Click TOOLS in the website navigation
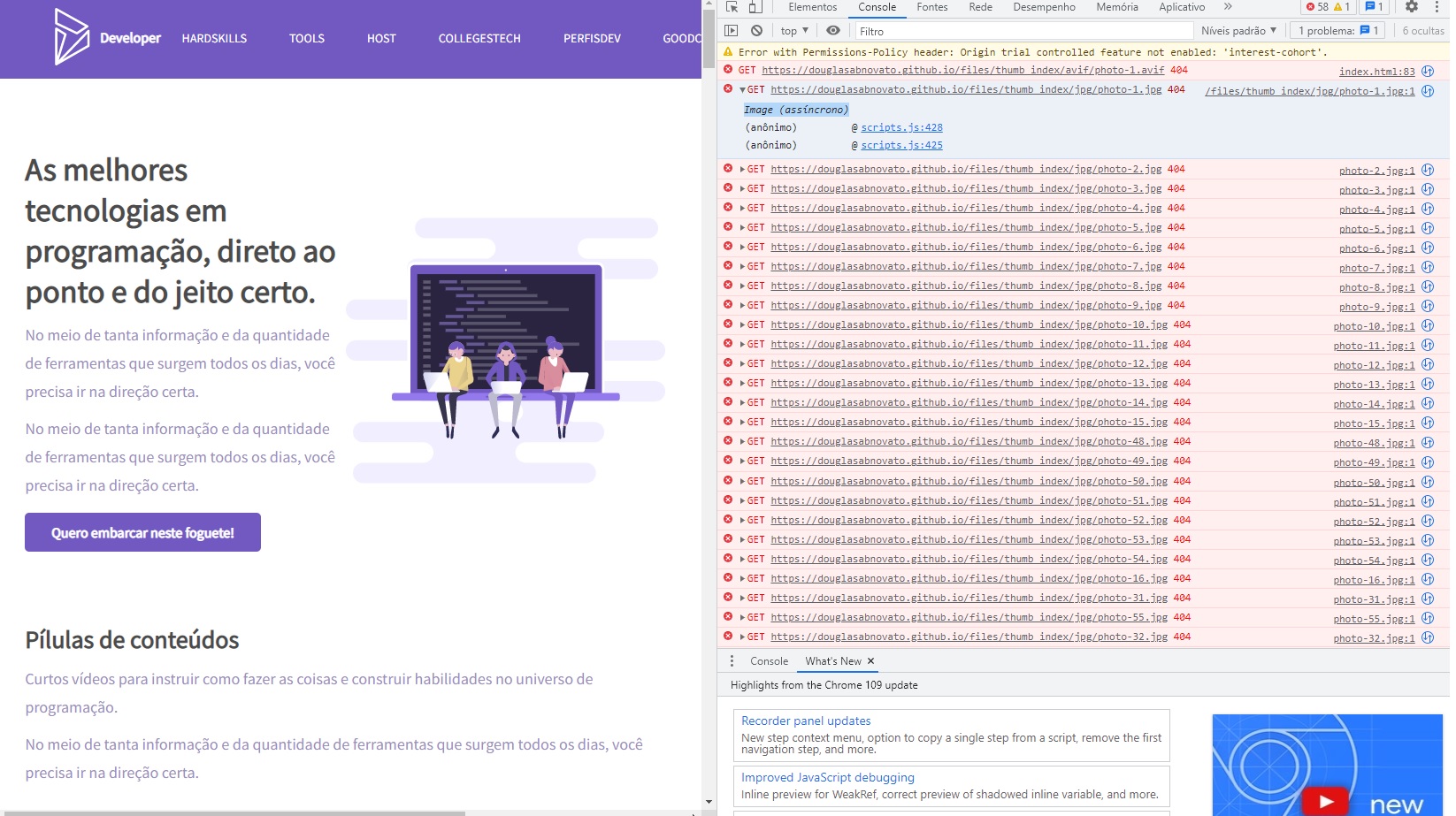Viewport: 1456px width, 816px height. click(307, 39)
